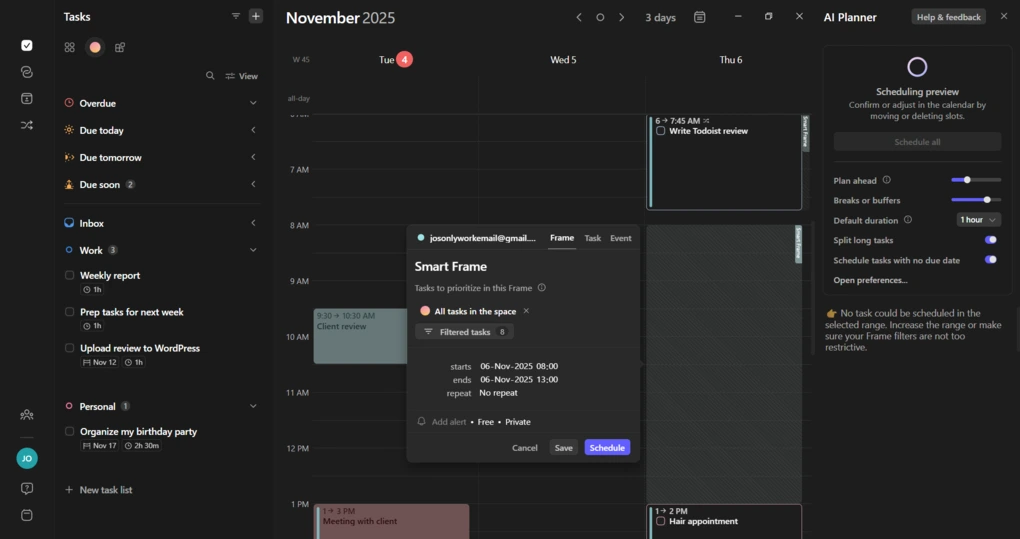Adjust the Plan ahead slider
This screenshot has height=539, width=1020.
click(976, 180)
